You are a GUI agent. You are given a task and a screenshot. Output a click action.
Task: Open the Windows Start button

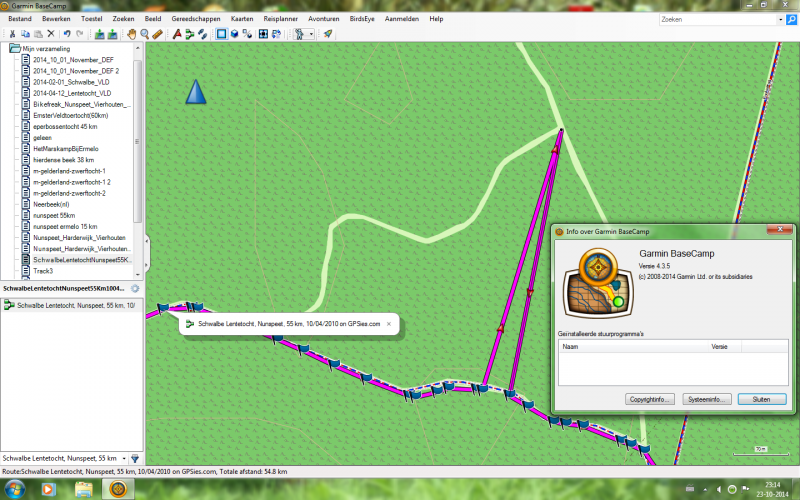tap(14, 489)
